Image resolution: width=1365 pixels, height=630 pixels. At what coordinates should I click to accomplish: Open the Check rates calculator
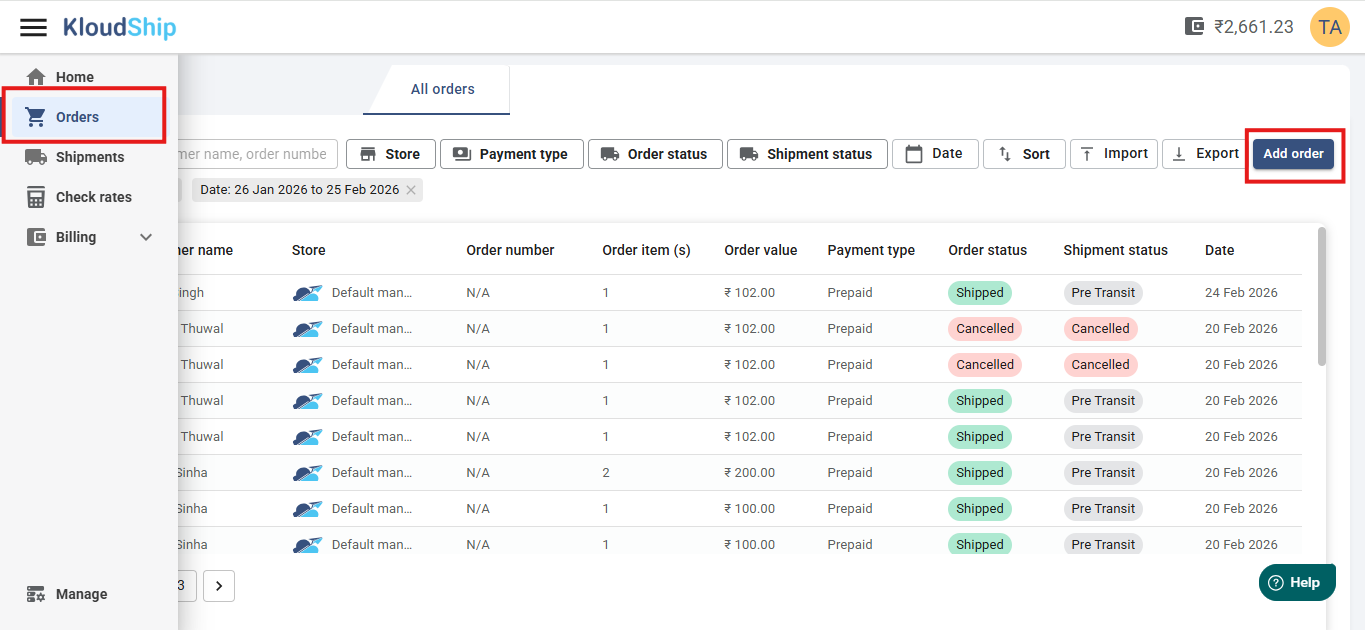point(93,197)
